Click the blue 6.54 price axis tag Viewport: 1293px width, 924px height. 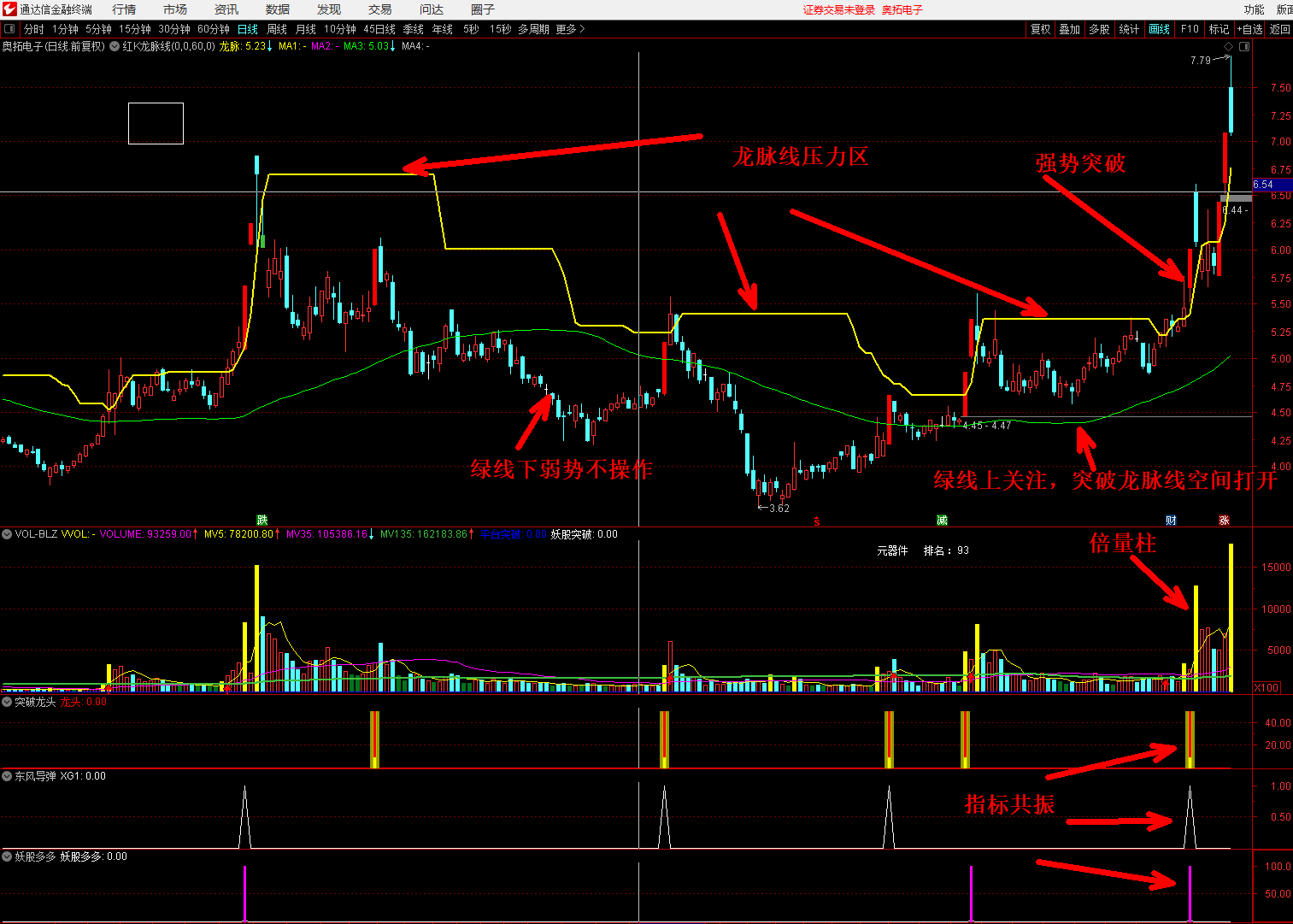coord(1272,185)
